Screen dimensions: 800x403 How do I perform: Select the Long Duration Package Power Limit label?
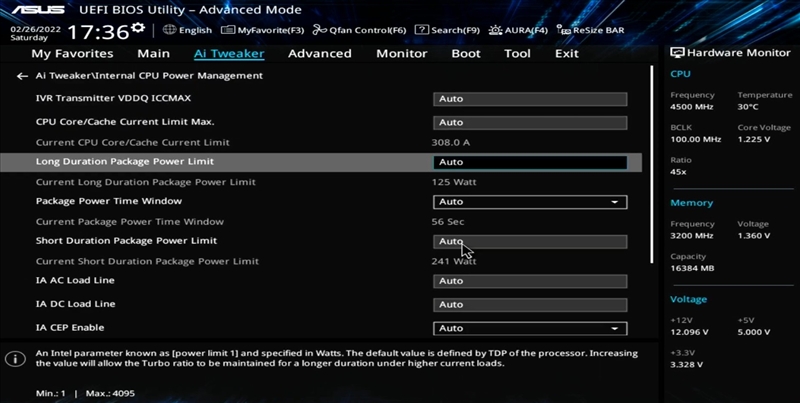click(x=124, y=161)
